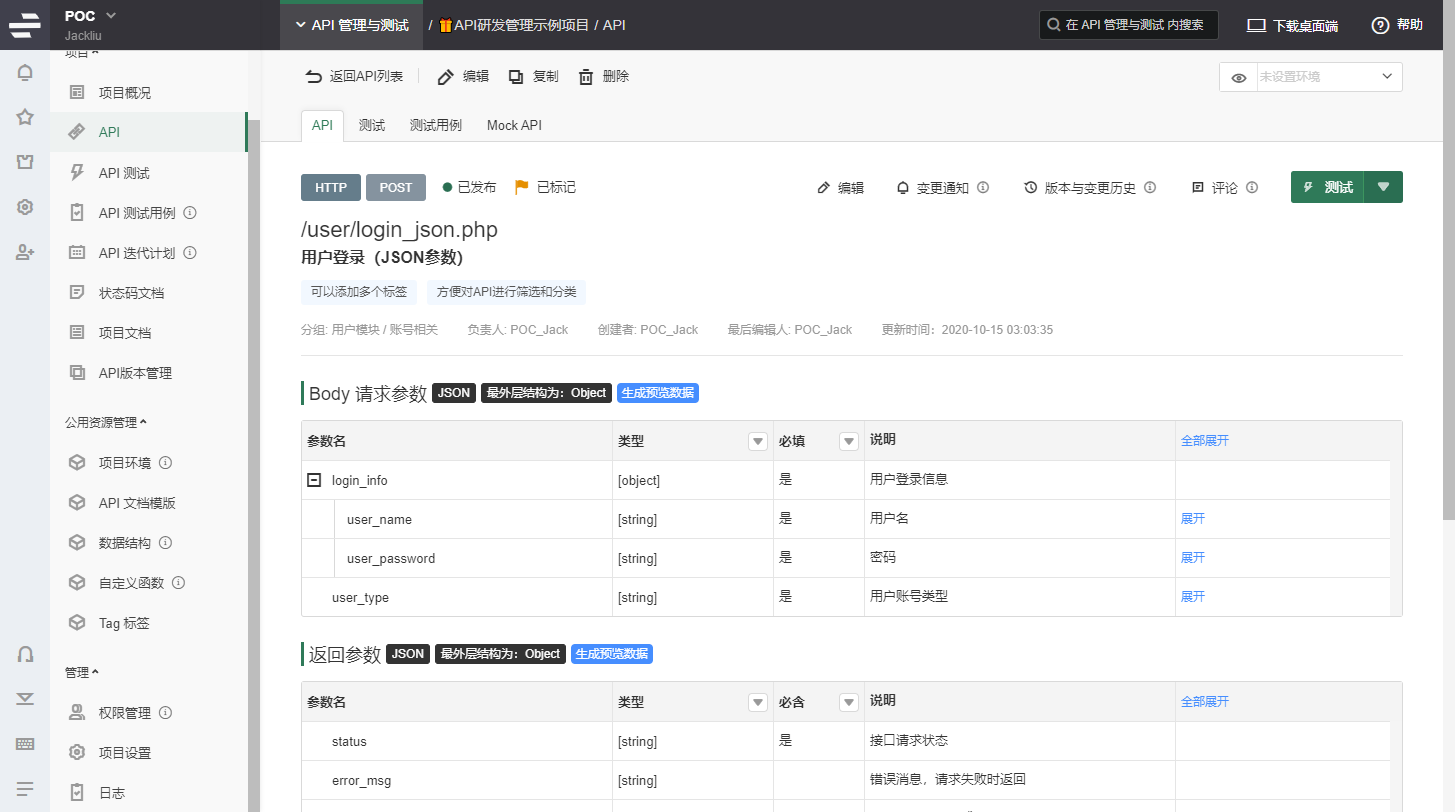Switch to the Mock API tab
This screenshot has height=812, width=1455.
tap(514, 125)
